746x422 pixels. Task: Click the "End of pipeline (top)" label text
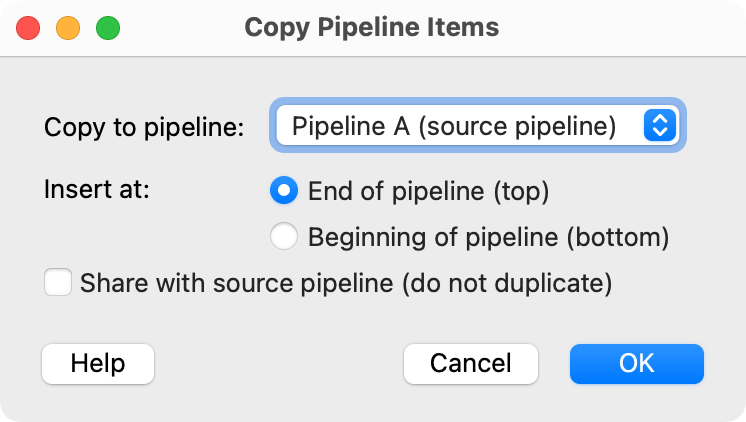pos(429,189)
